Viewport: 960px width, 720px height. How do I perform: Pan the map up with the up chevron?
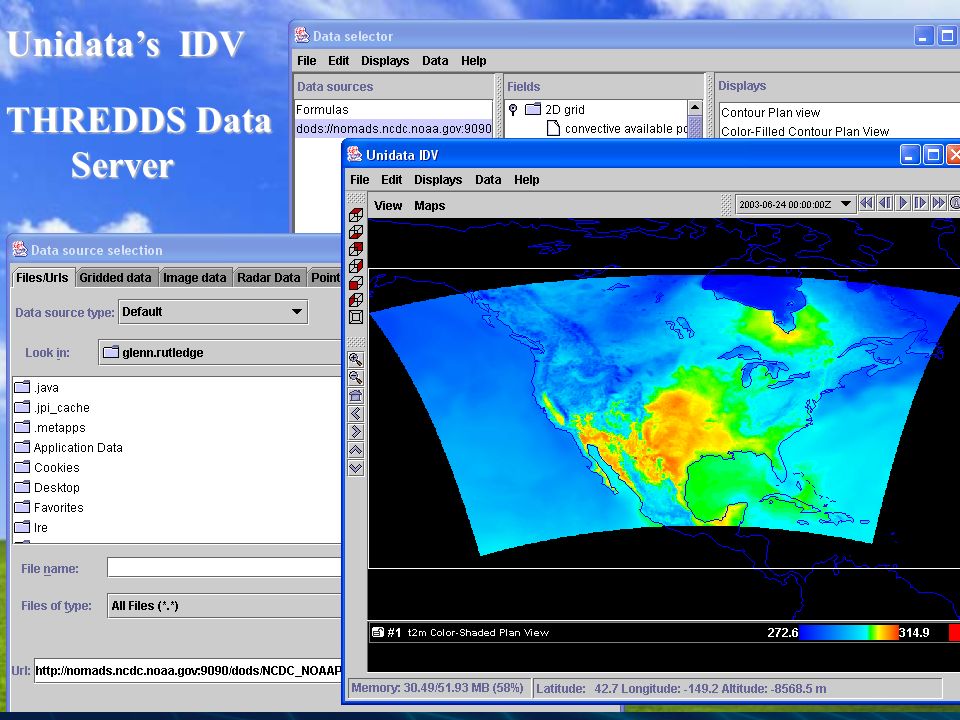pyautogui.click(x=356, y=450)
